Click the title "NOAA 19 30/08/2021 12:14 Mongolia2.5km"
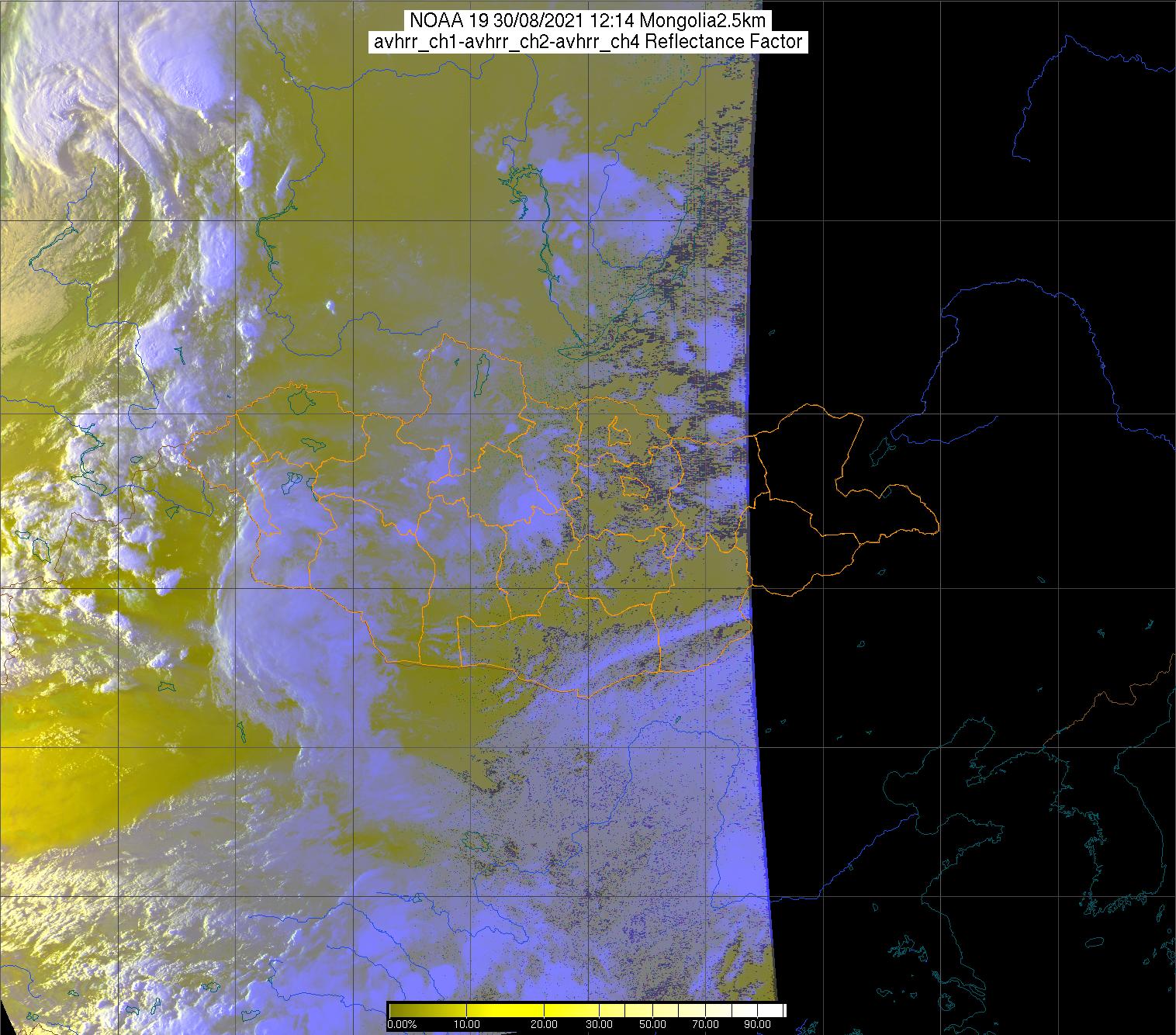The width and height of the screenshot is (1176, 1035). point(587,21)
